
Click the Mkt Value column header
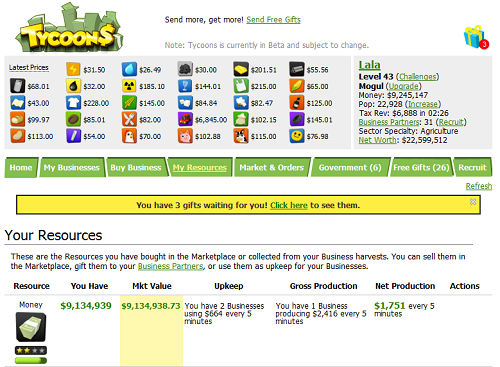[152, 286]
